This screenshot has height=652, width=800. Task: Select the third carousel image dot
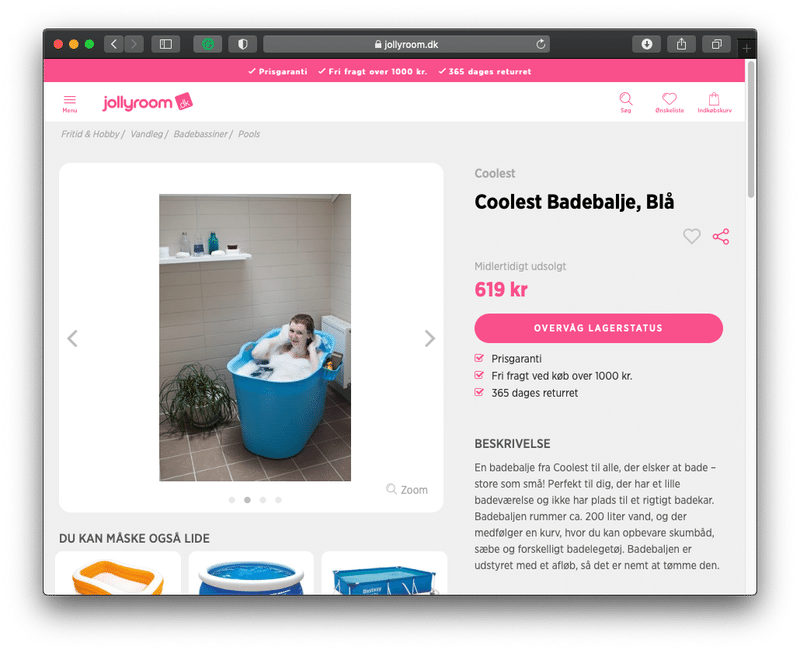tap(263, 500)
